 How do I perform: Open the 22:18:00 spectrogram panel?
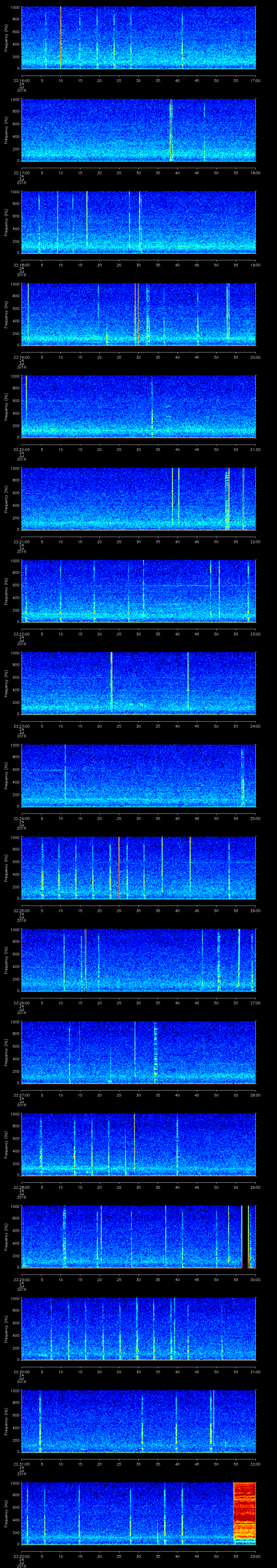[139, 222]
